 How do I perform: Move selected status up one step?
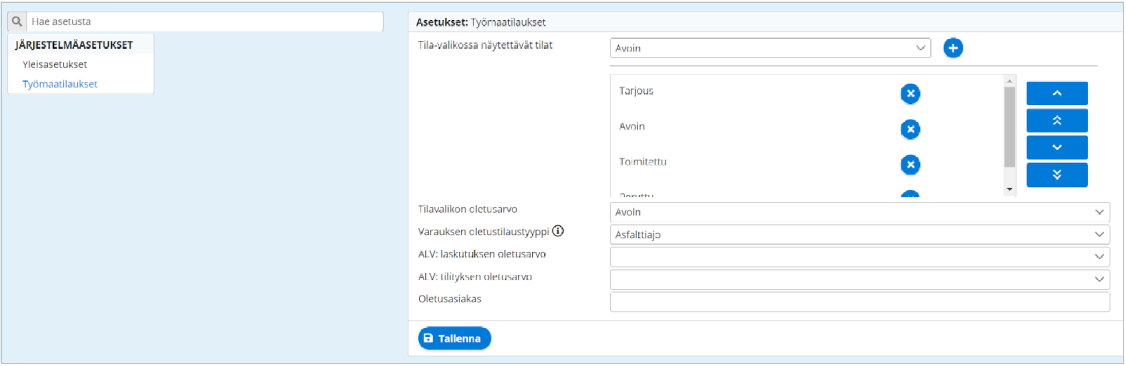click(1057, 93)
